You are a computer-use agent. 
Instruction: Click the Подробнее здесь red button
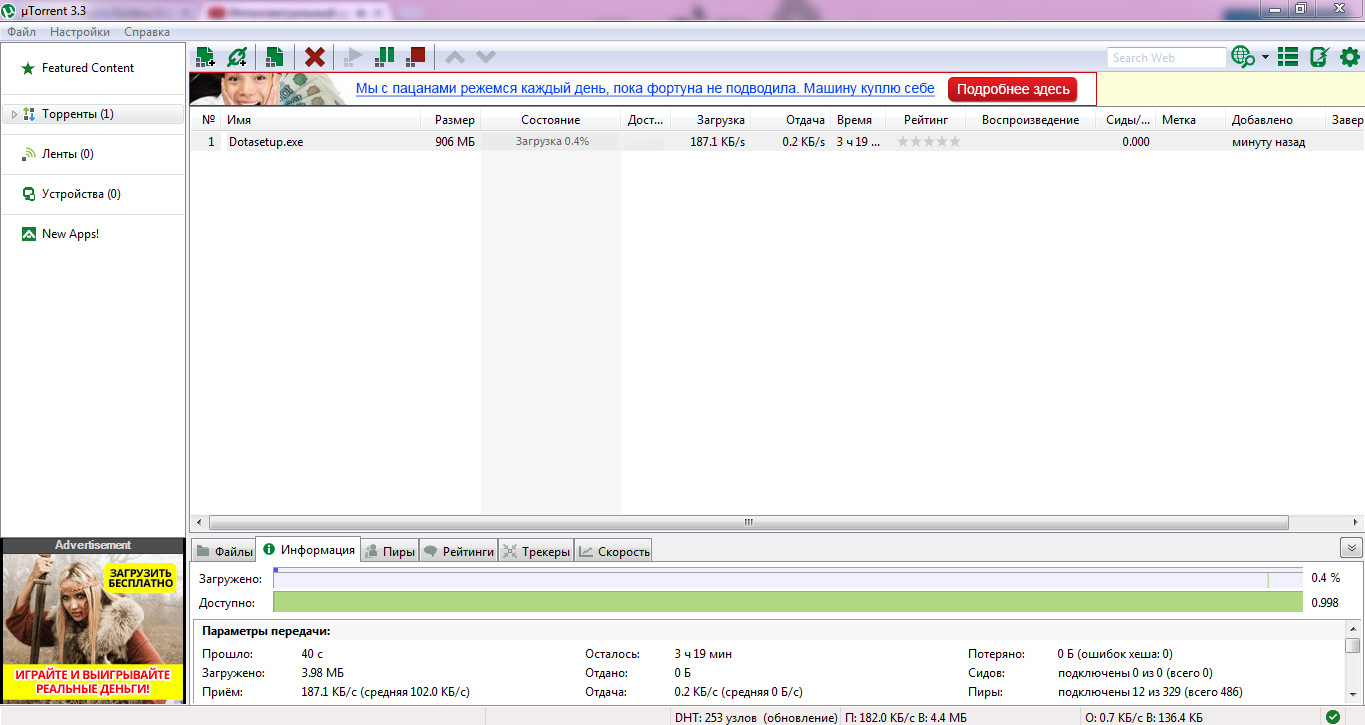tap(1012, 89)
